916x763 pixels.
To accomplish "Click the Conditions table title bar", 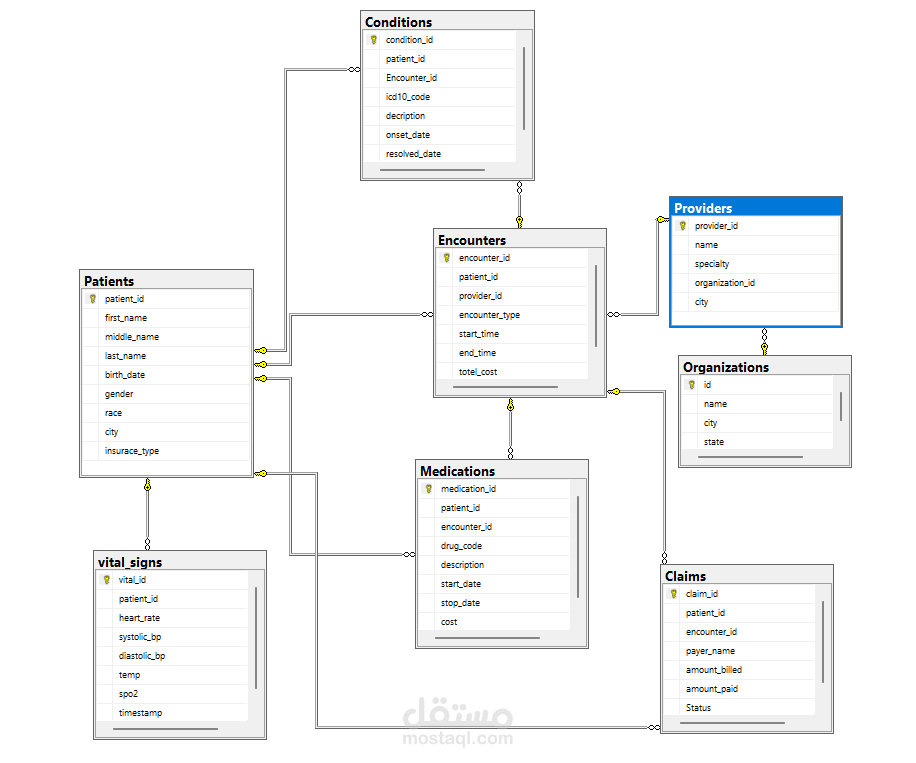I will (x=447, y=21).
